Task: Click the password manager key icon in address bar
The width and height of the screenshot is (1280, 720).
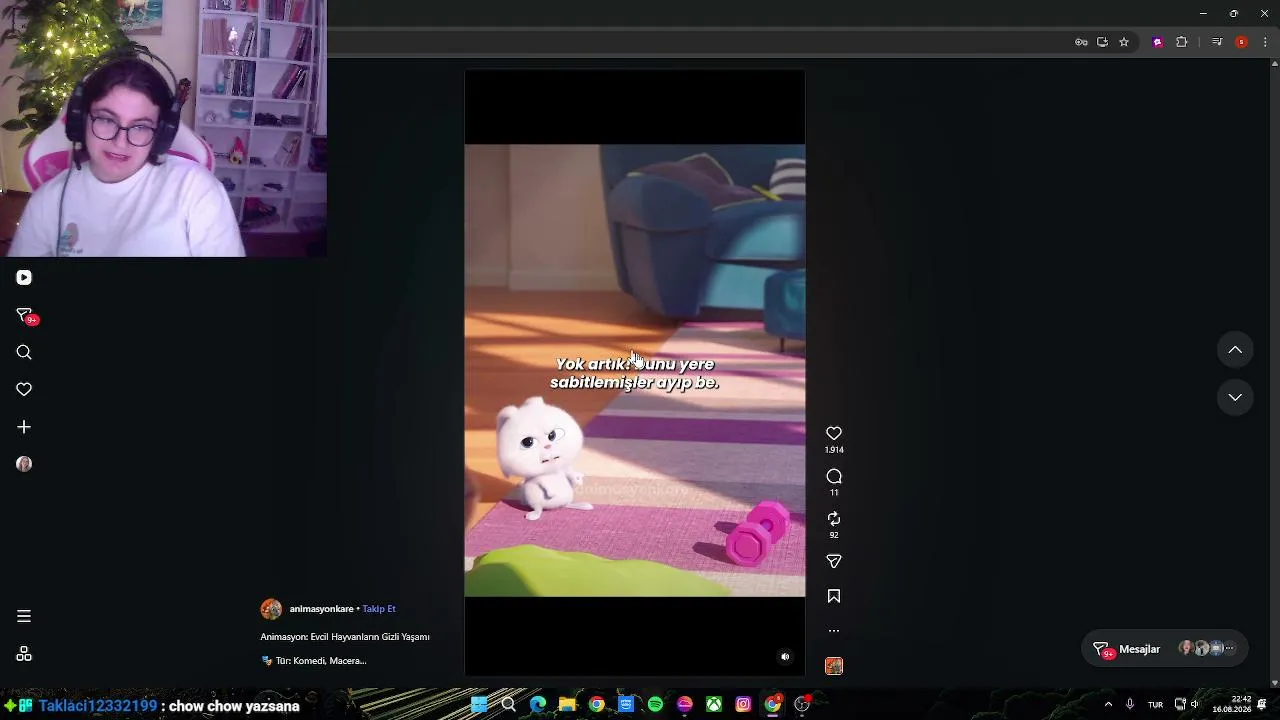Action: point(1081,42)
